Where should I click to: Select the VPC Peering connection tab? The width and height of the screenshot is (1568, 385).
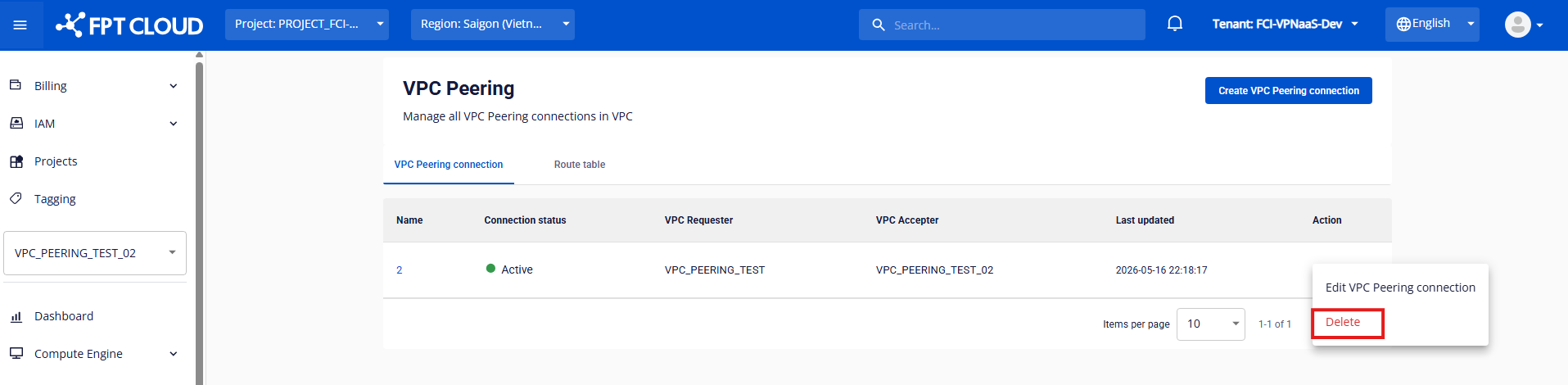(x=449, y=165)
